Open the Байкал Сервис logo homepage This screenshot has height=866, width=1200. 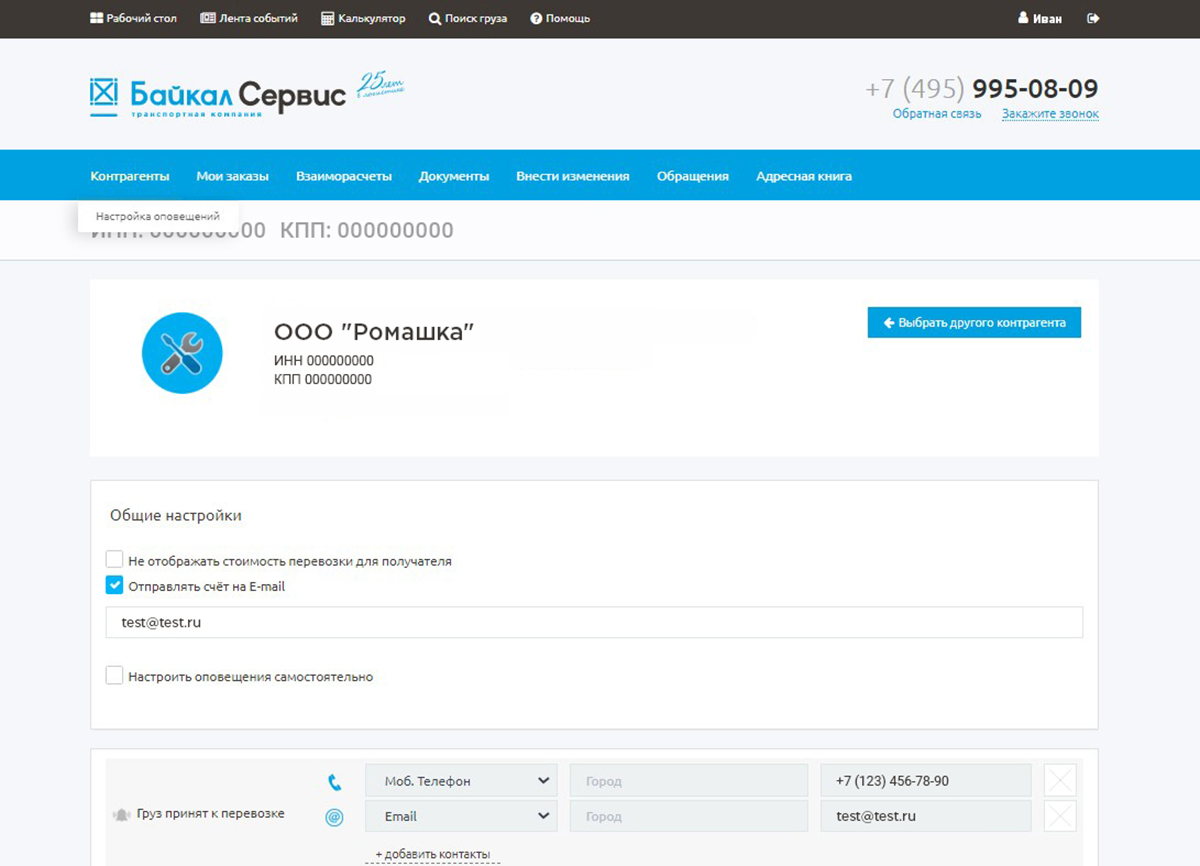tap(217, 96)
